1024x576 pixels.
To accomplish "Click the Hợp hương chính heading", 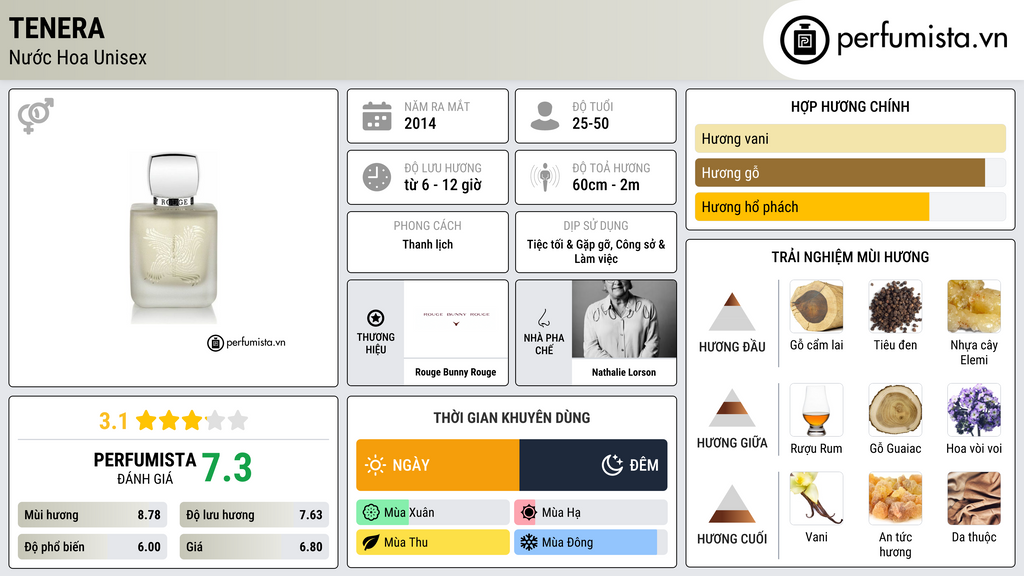I will click(x=850, y=106).
